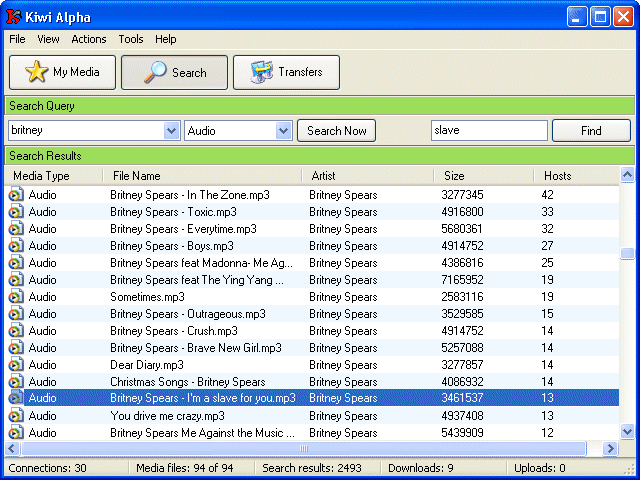Select 'Britney Spears - Toxic.mp3' file name
This screenshot has width=640, height=480.
pyautogui.click(x=173, y=212)
